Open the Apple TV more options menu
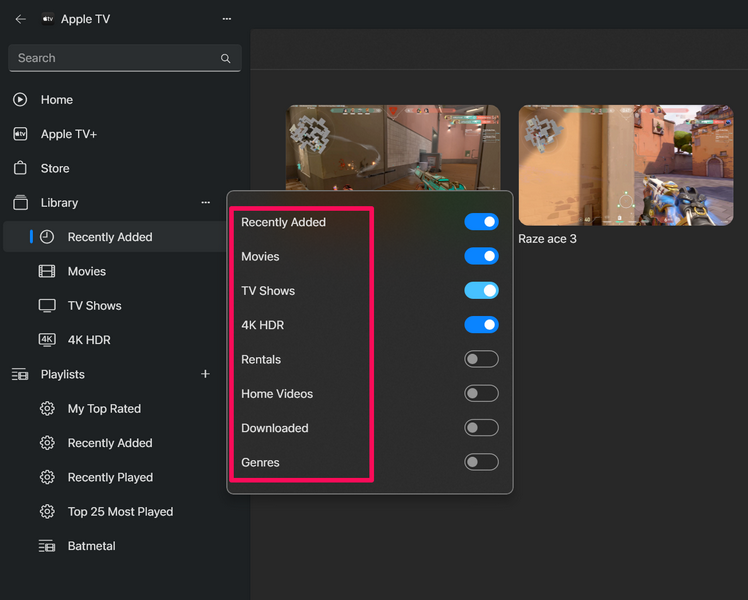Viewport: 748px width, 600px height. pyautogui.click(x=227, y=19)
